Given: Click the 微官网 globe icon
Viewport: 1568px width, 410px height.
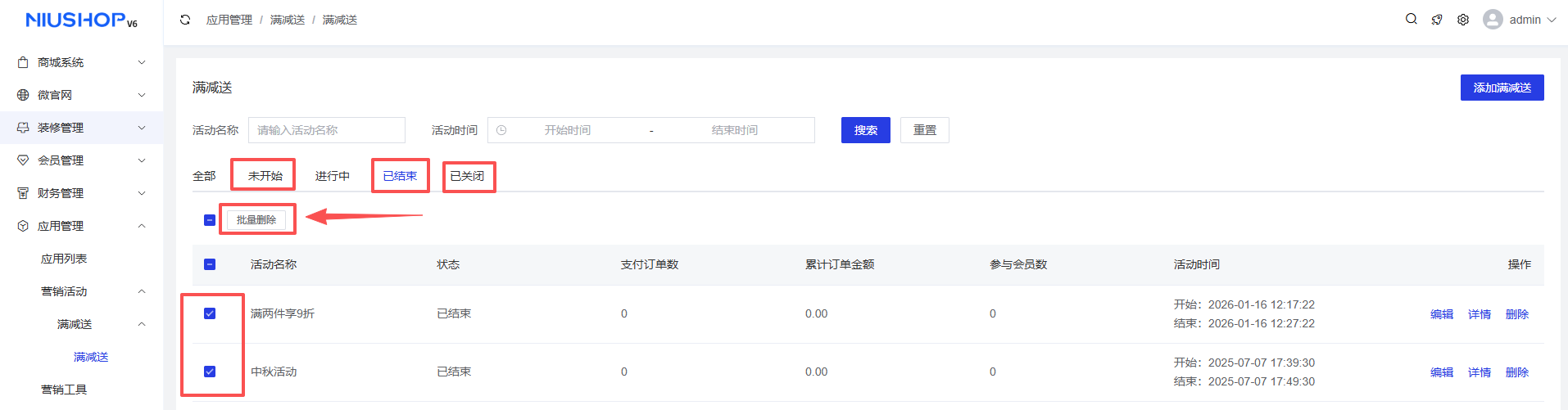Looking at the screenshot, I should [23, 95].
